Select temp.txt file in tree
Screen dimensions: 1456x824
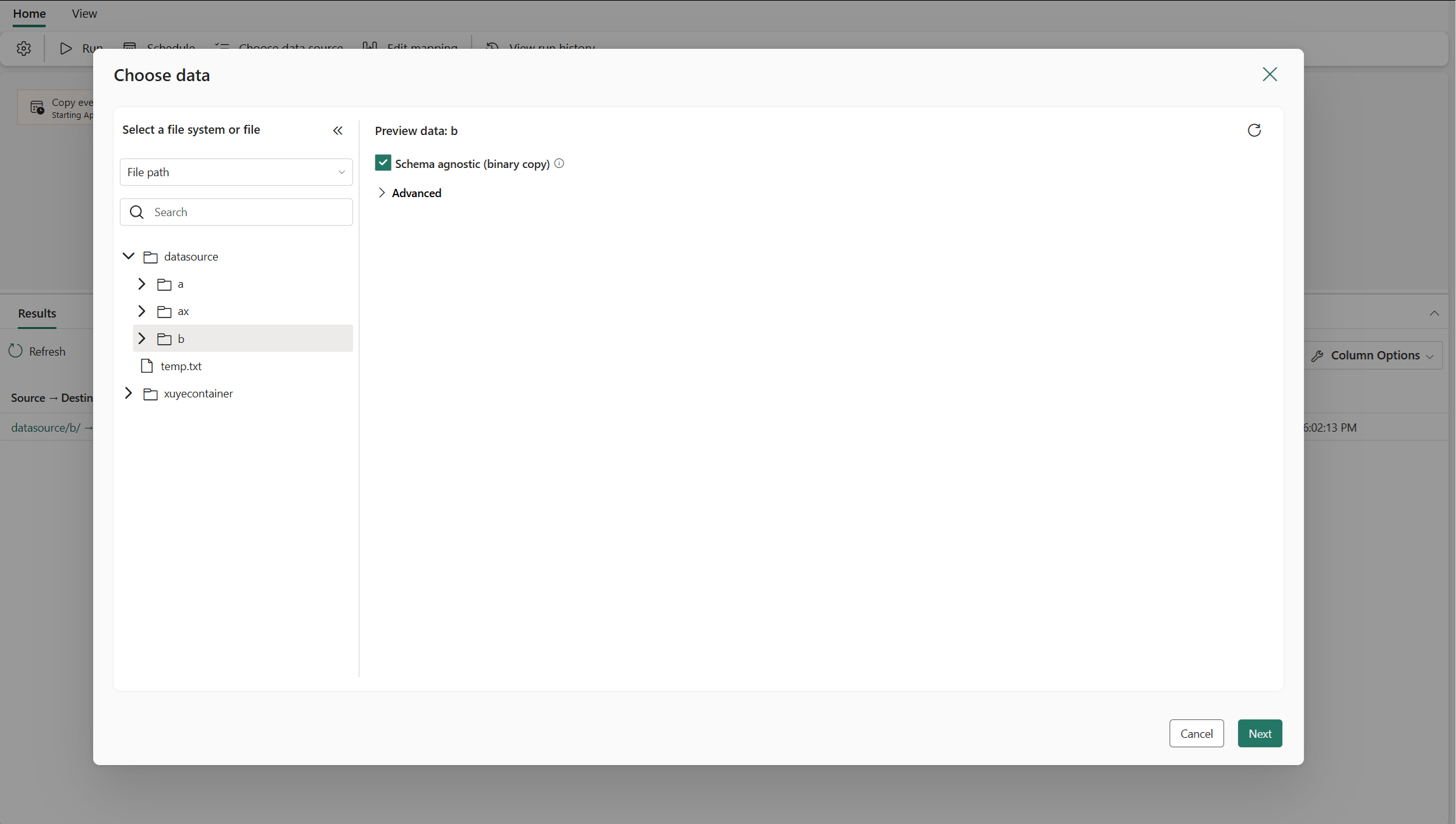point(181,366)
